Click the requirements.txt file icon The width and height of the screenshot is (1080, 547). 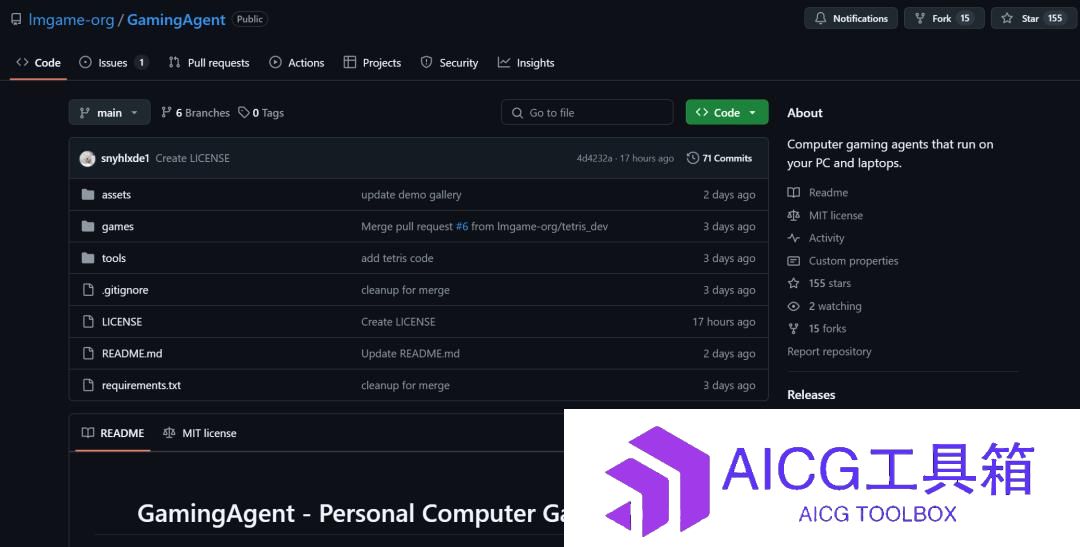click(87, 385)
